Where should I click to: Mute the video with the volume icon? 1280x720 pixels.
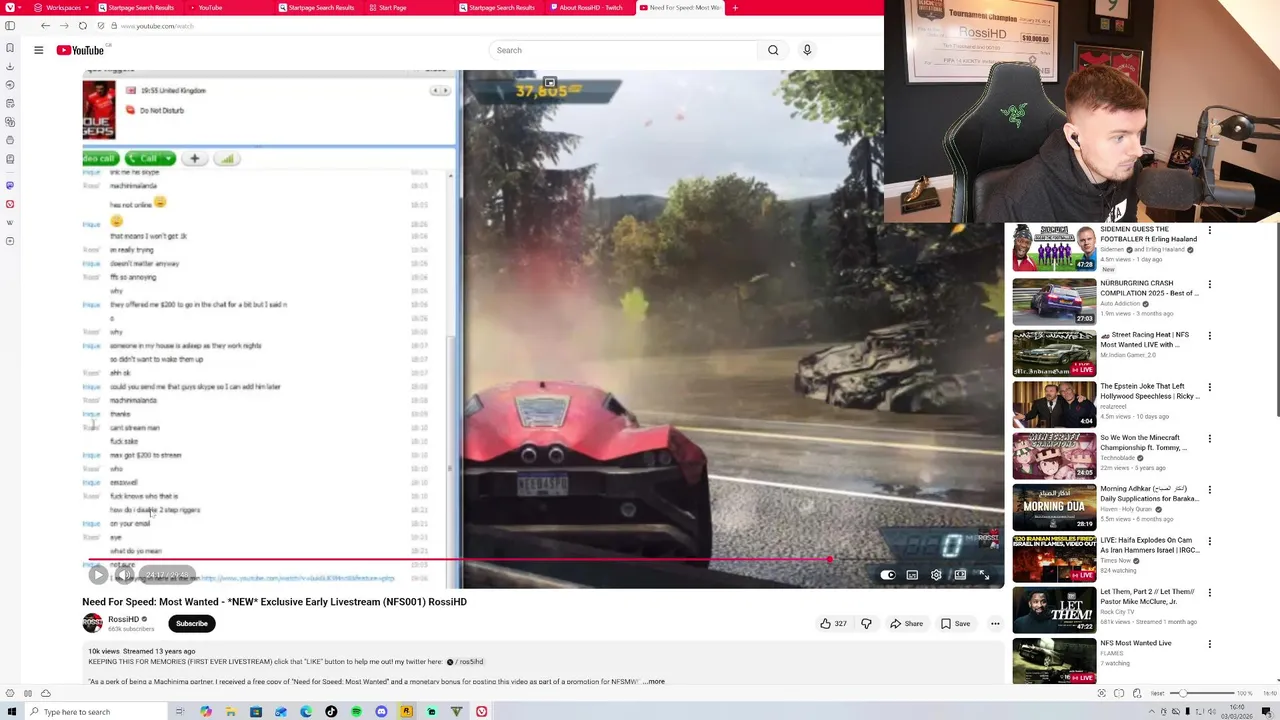point(123,575)
